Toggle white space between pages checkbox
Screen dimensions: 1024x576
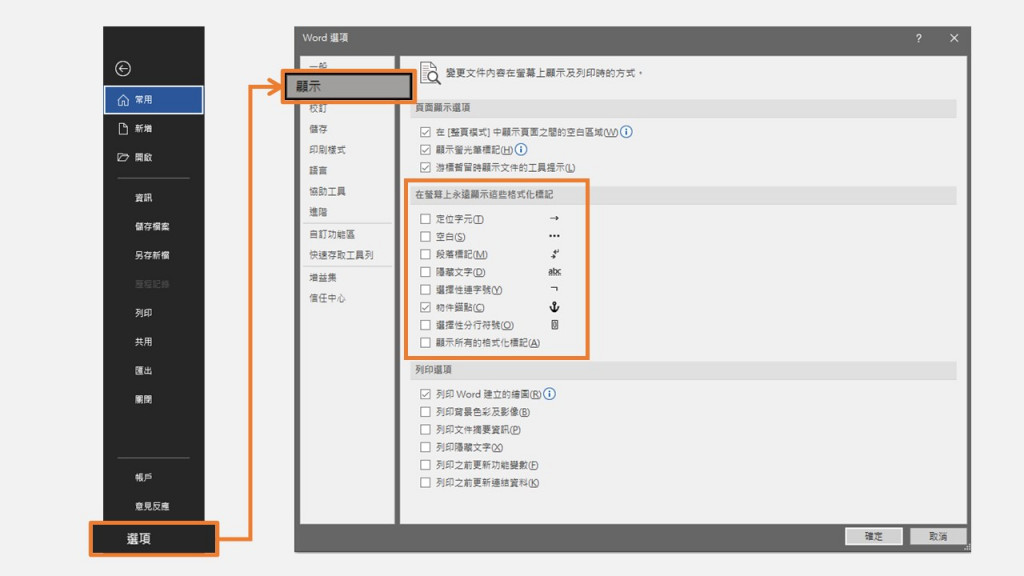click(425, 132)
